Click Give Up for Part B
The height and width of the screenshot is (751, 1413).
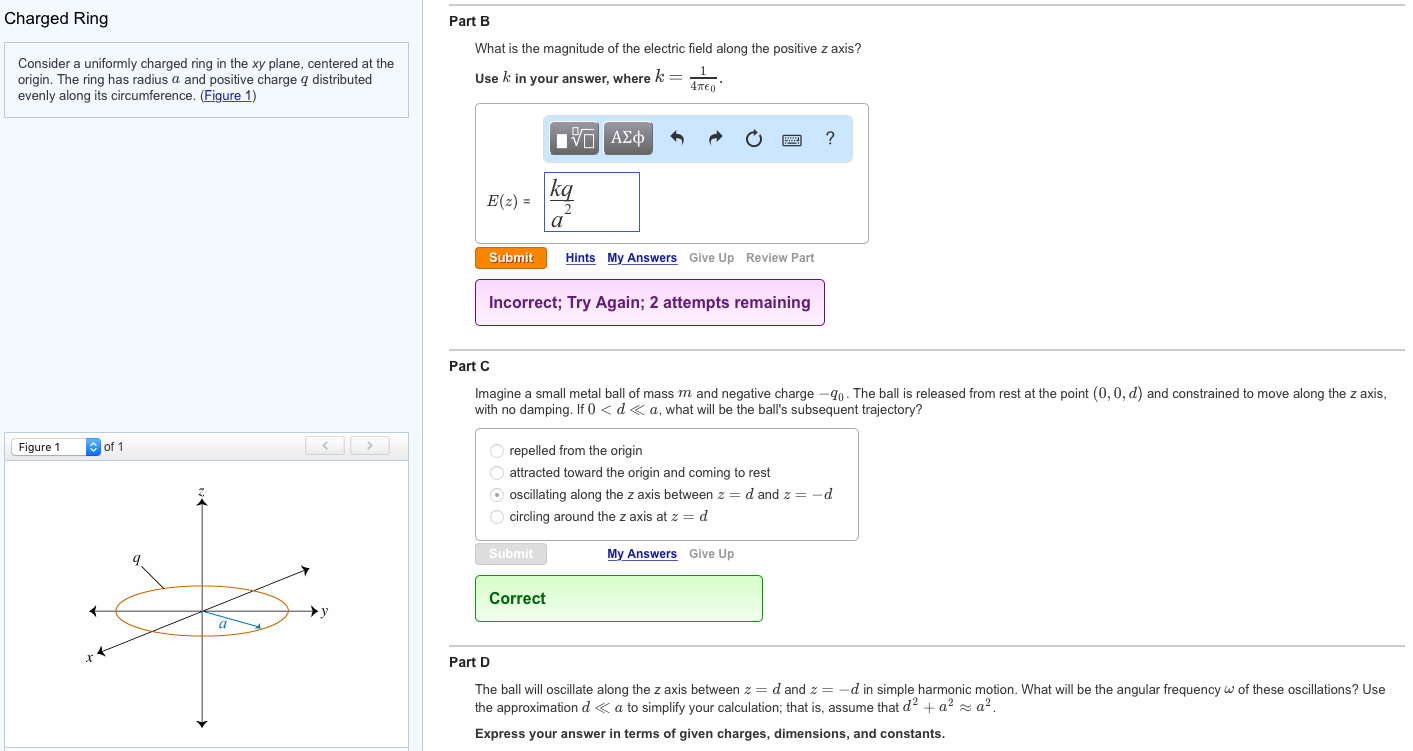pos(711,257)
